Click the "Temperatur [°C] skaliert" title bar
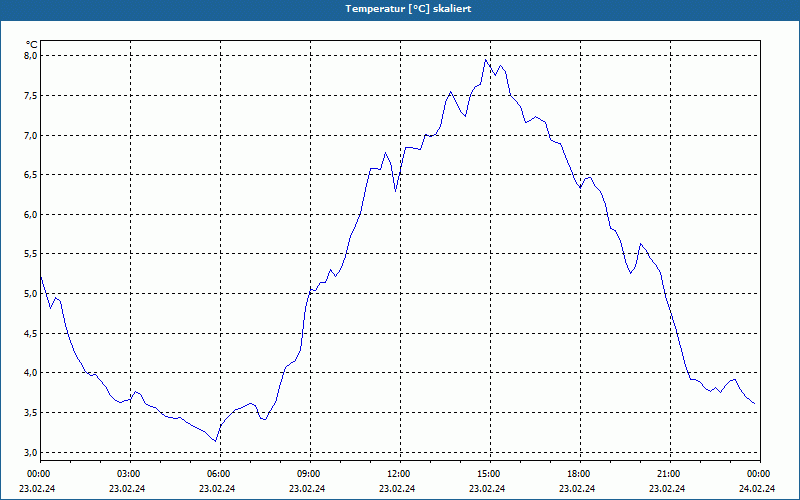 point(400,9)
